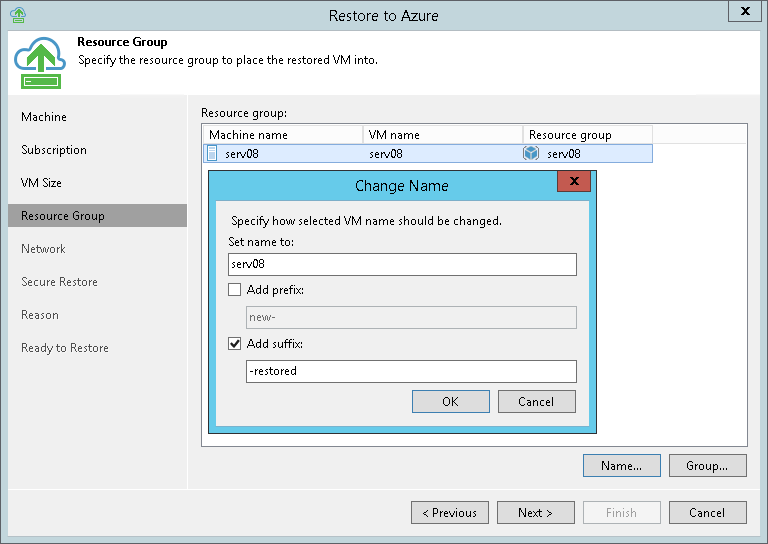Click the Set name to text field

(401, 264)
